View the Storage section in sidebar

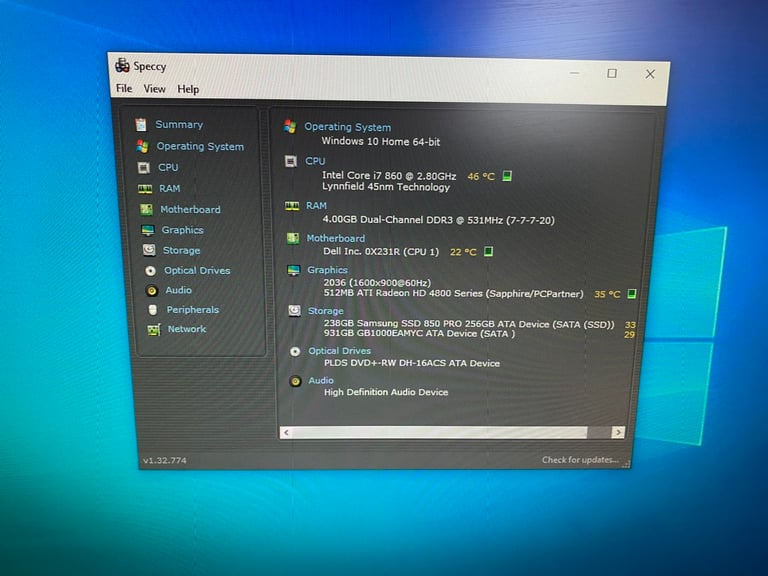(x=181, y=250)
